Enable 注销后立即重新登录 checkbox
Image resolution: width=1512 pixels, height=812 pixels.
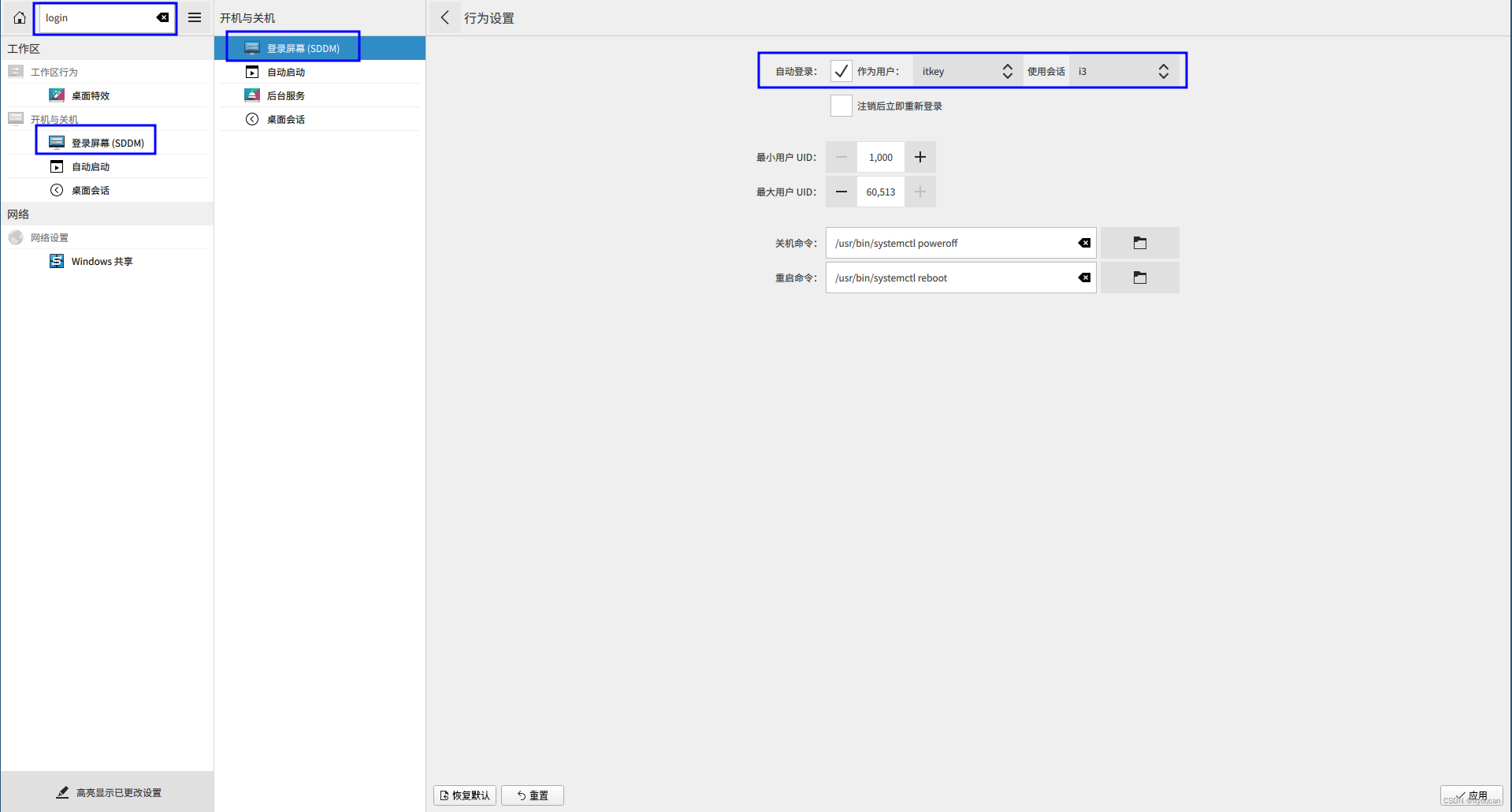[841, 106]
